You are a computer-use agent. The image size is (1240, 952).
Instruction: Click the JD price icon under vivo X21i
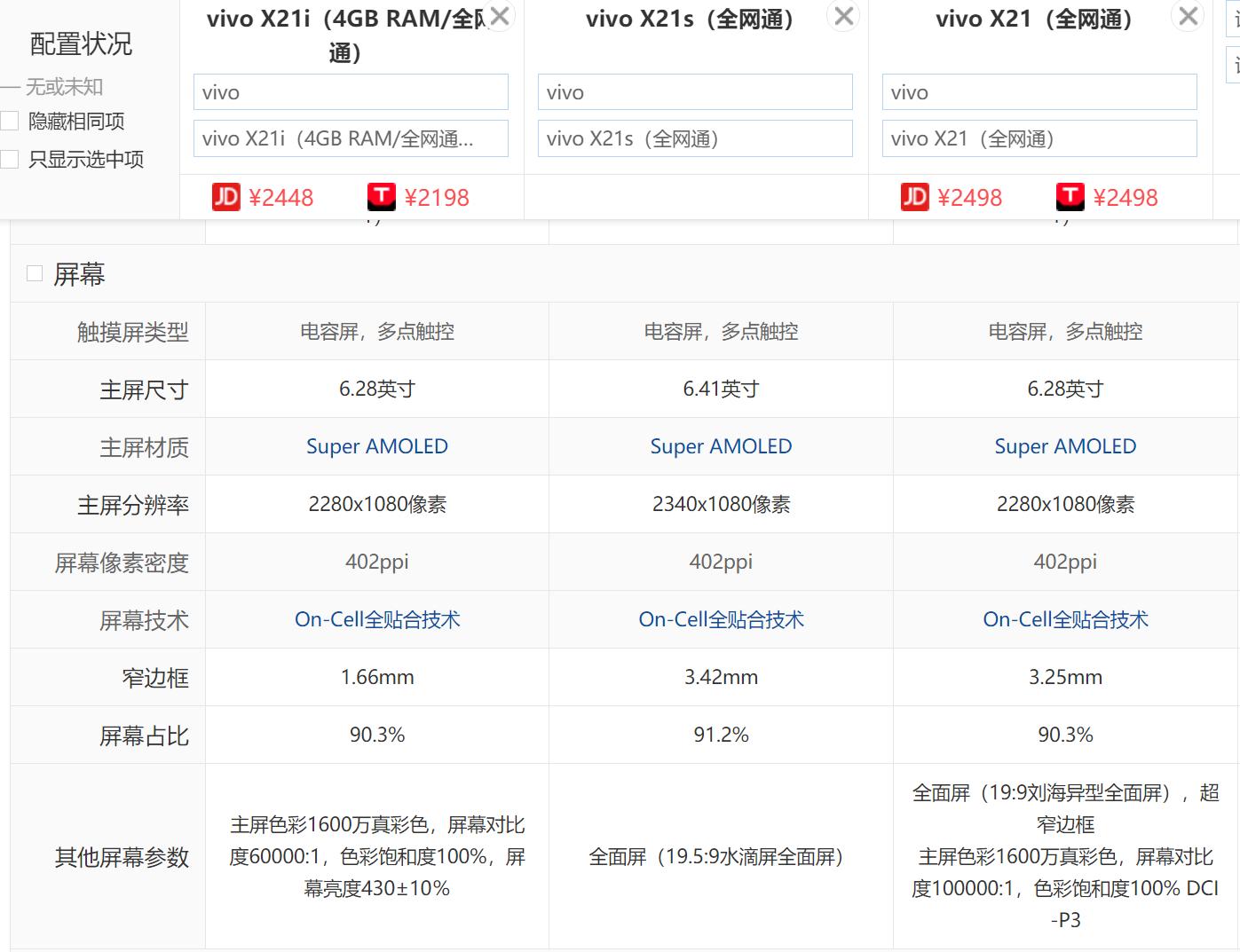click(x=226, y=197)
